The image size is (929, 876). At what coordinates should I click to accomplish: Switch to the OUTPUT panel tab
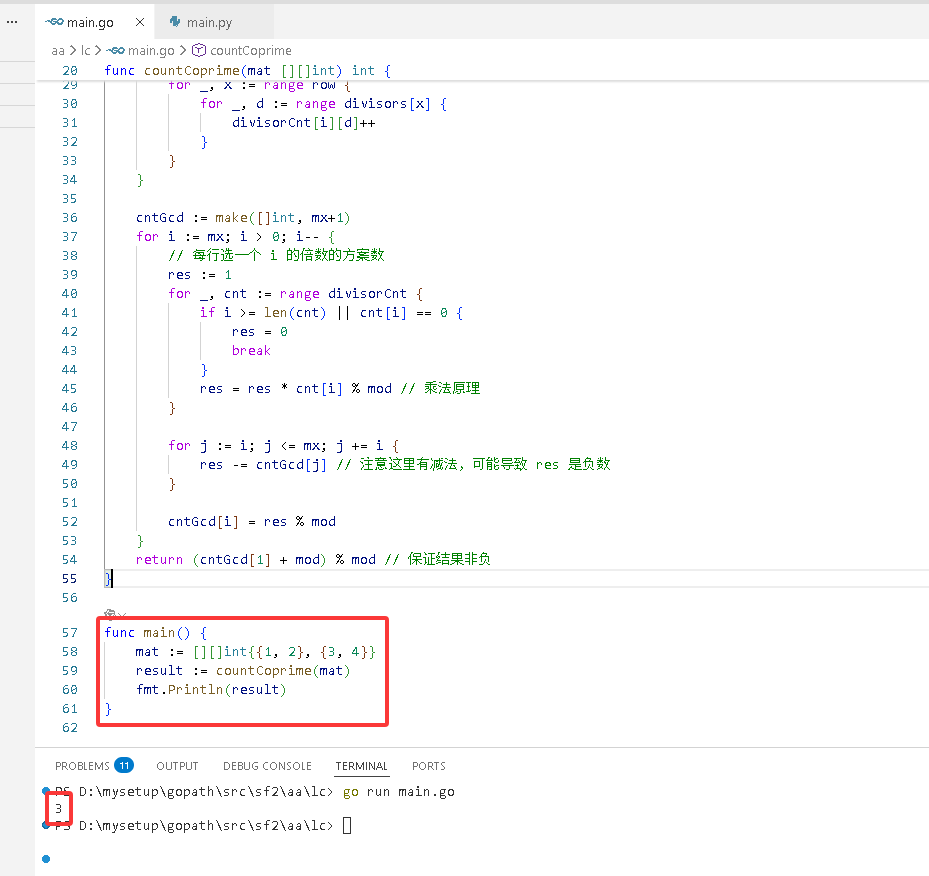click(x=177, y=766)
